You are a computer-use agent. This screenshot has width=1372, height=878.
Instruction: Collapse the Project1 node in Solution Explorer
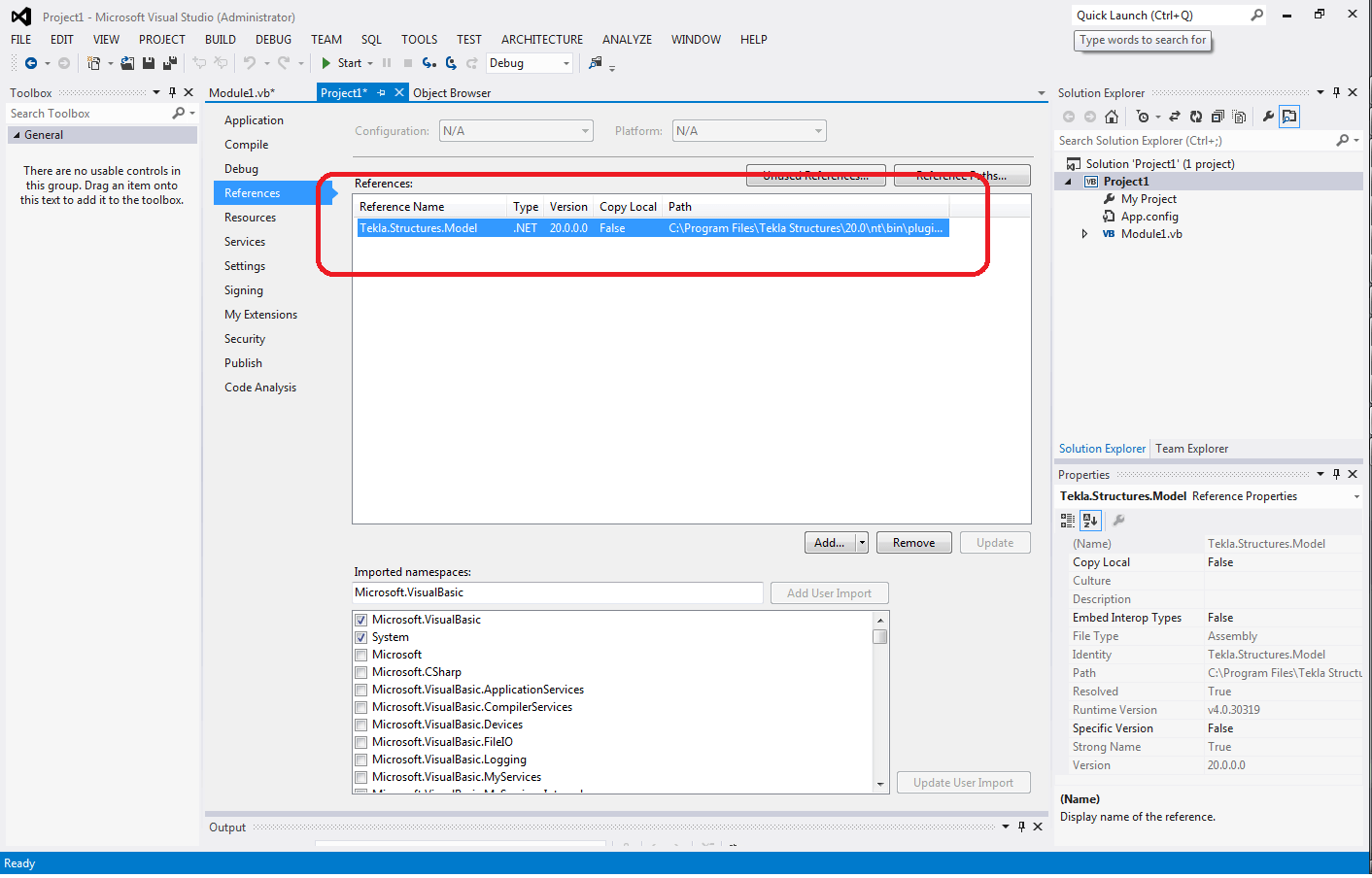pos(1069,182)
